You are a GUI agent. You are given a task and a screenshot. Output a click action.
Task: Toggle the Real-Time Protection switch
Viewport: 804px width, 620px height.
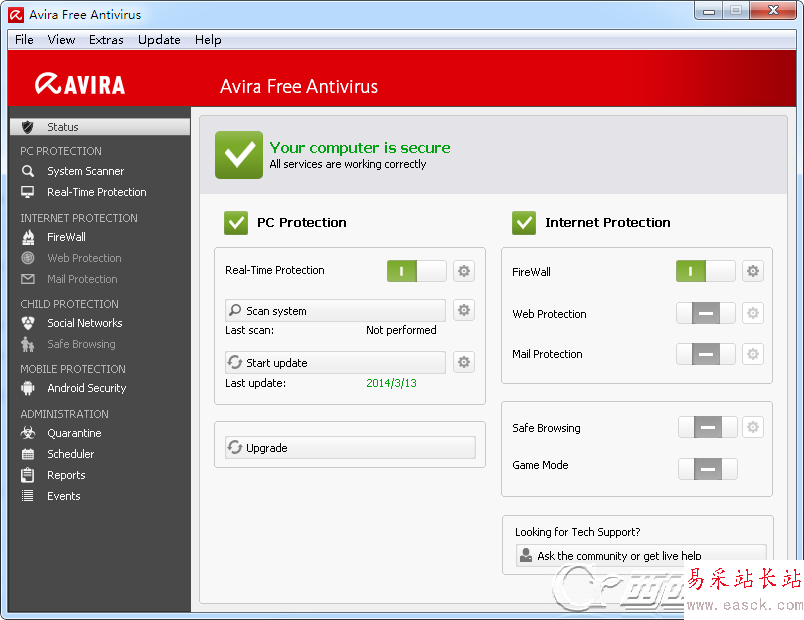click(x=417, y=271)
